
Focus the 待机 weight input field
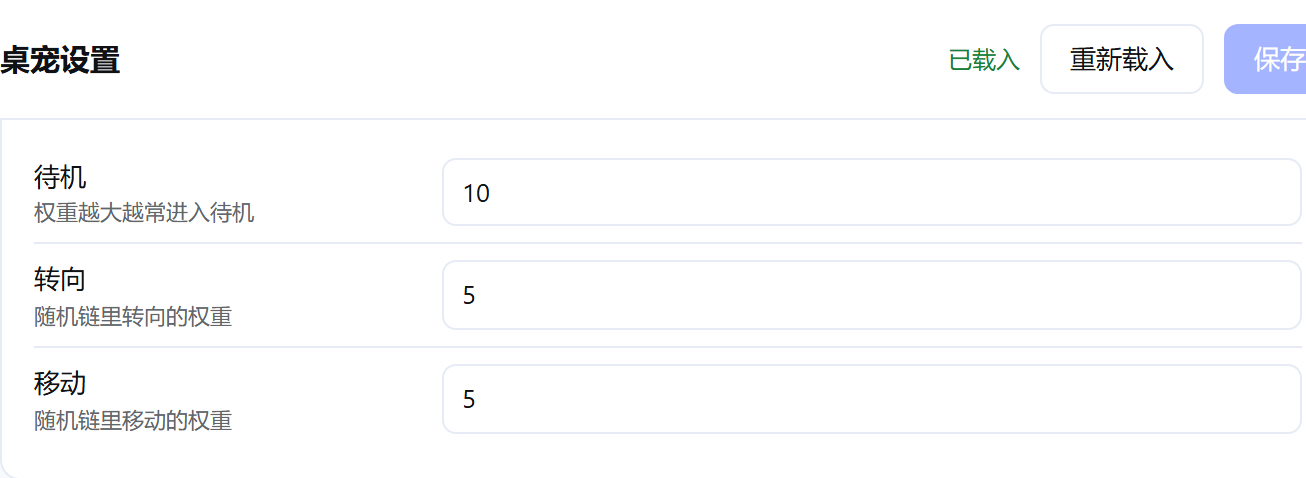click(872, 192)
